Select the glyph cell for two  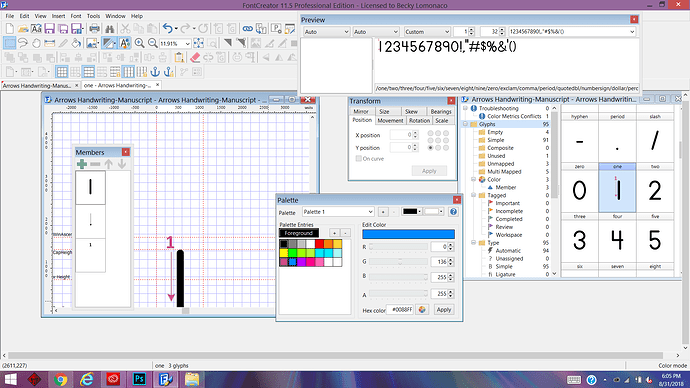click(655, 187)
